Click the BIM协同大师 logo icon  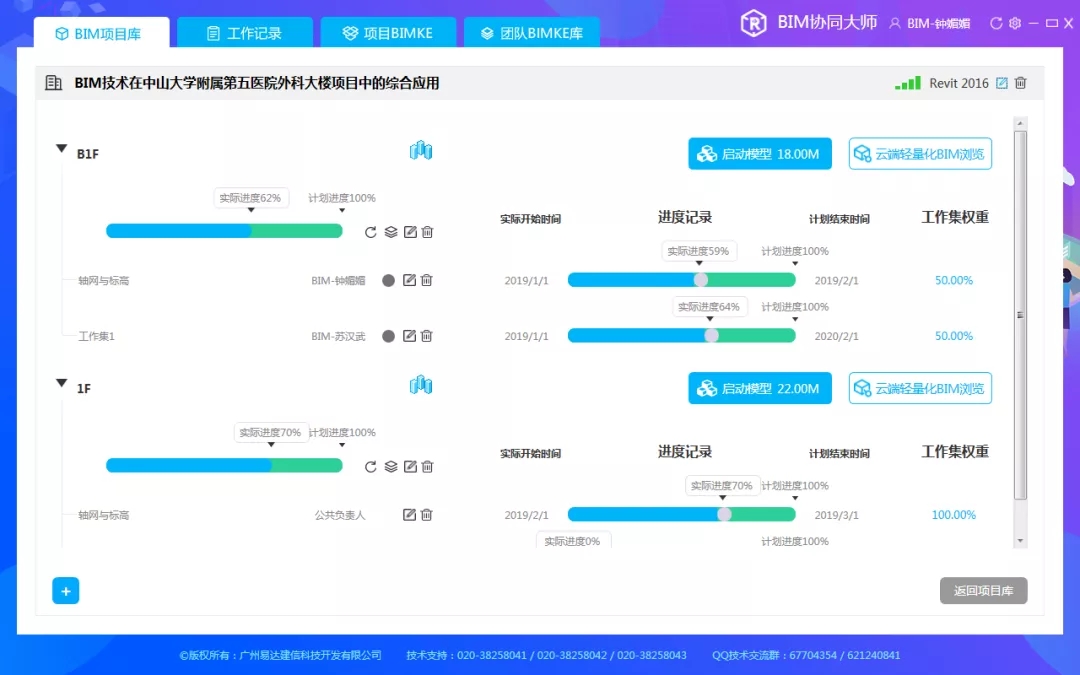754,23
